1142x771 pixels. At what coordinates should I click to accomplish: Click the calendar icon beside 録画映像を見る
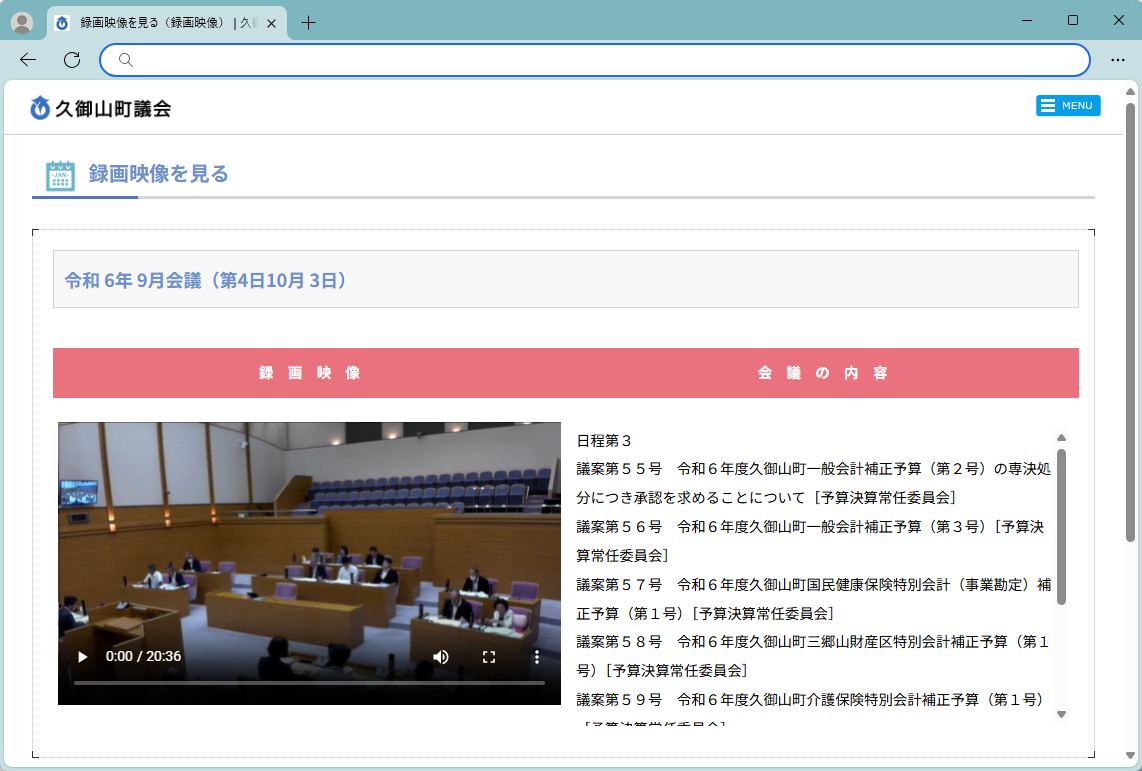tap(60, 175)
